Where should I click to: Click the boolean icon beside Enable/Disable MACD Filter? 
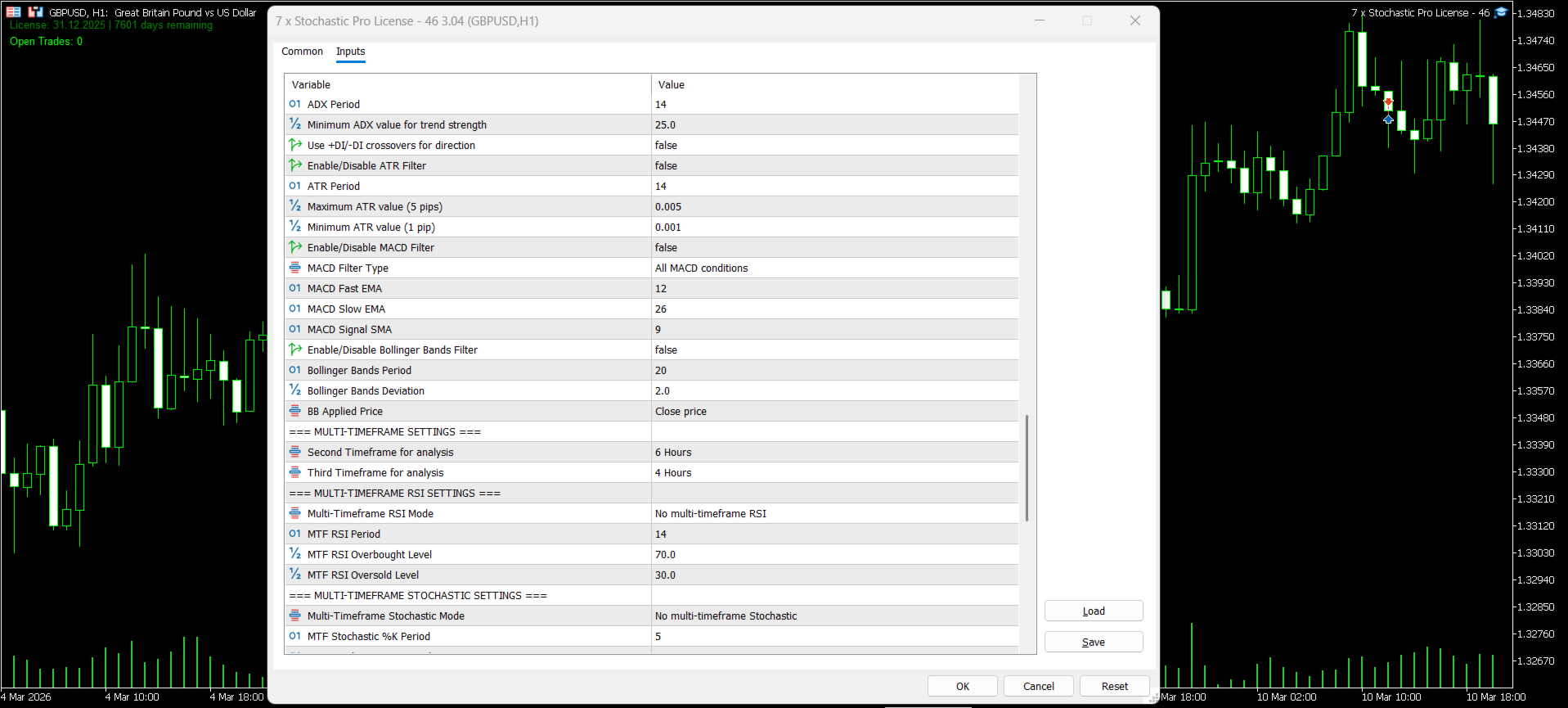(x=294, y=247)
